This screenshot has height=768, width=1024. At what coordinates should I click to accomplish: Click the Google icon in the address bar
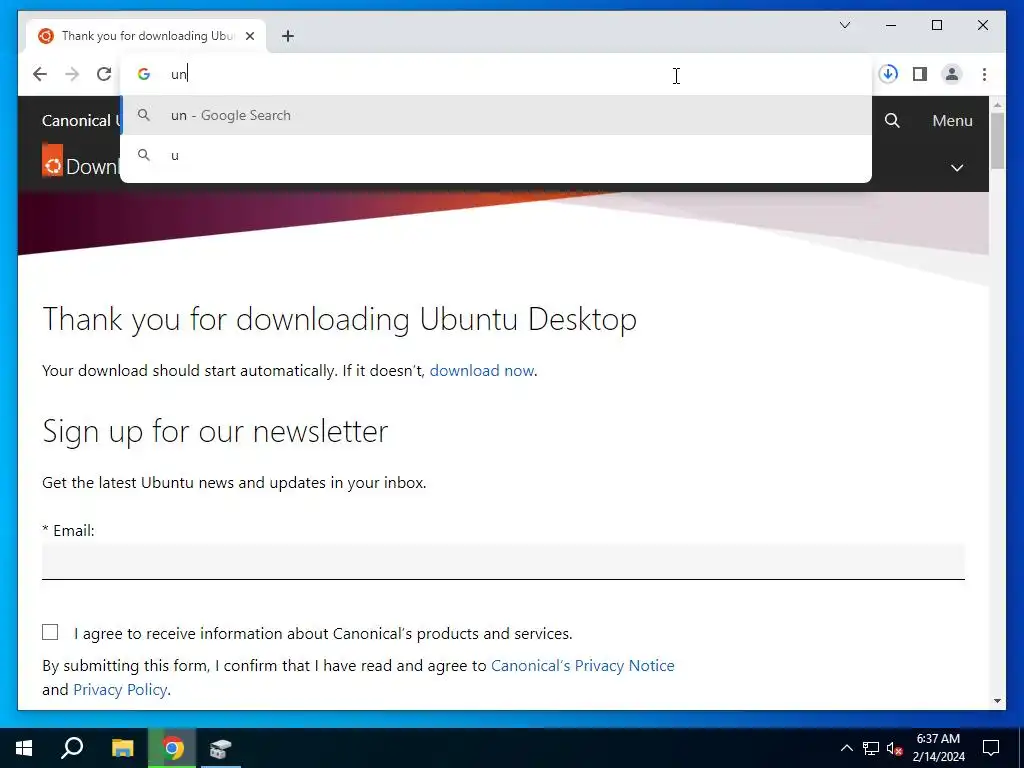point(144,74)
